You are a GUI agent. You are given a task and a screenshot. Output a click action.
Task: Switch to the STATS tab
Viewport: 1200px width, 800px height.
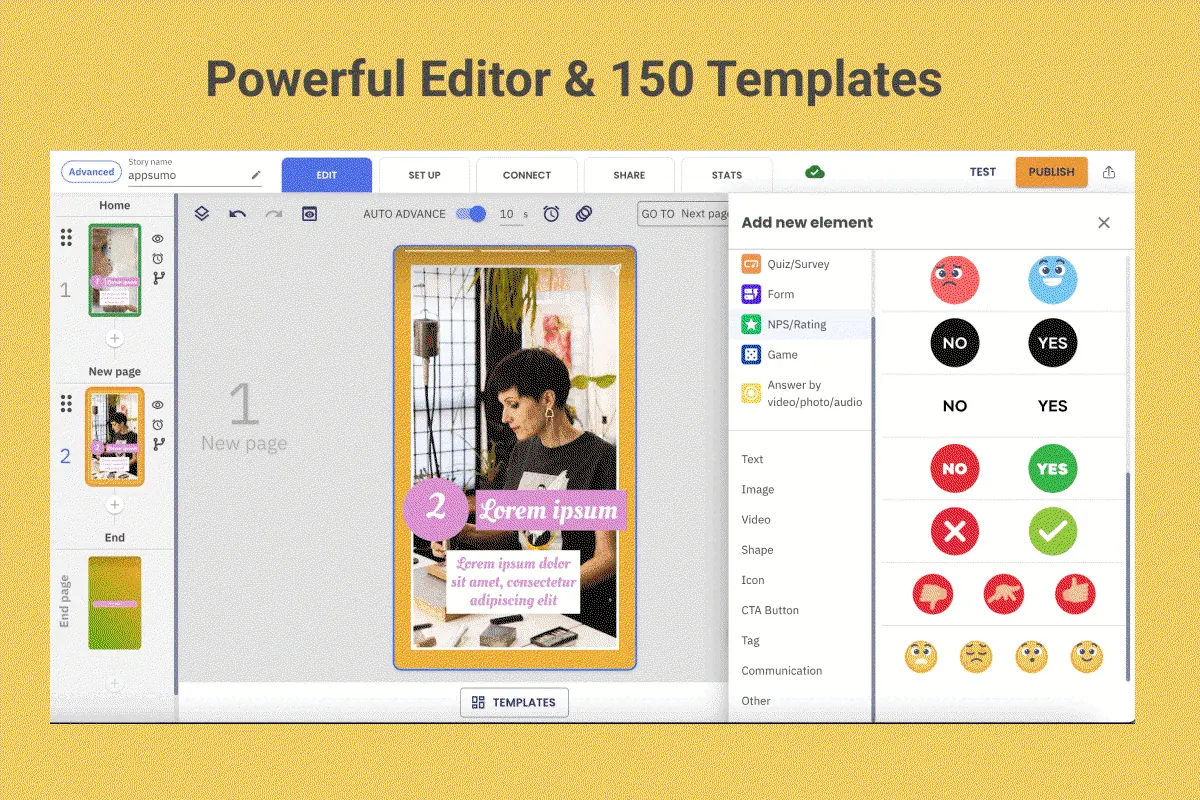[x=727, y=175]
